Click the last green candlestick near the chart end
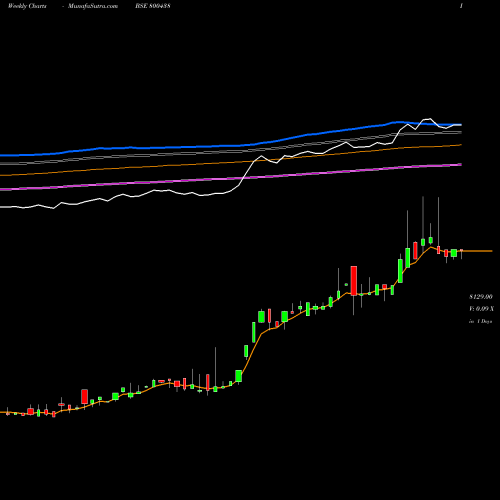Image resolution: width=500 pixels, height=500 pixels. tap(454, 253)
